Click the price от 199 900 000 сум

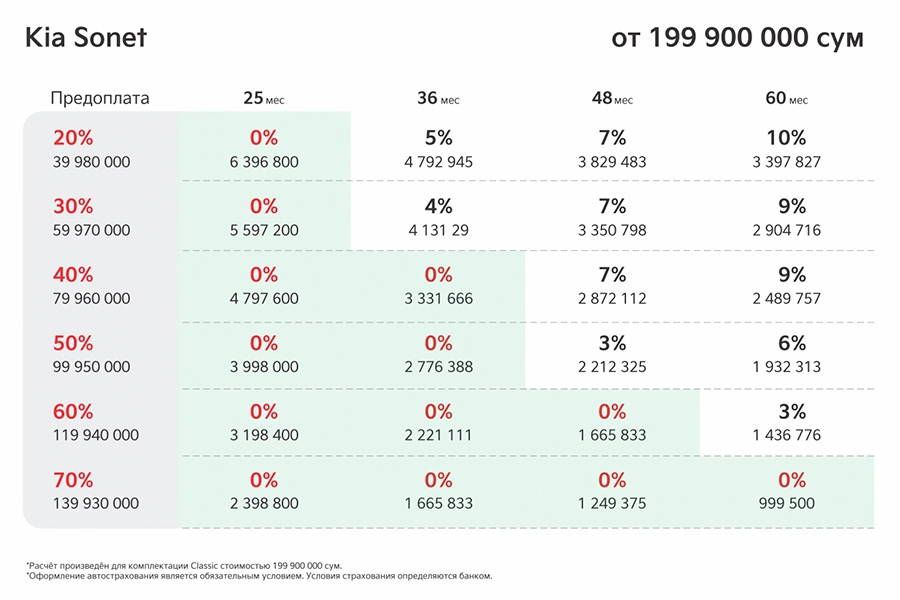point(738,38)
